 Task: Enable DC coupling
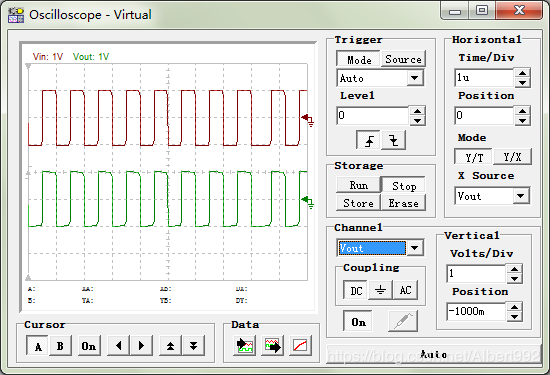click(x=356, y=290)
